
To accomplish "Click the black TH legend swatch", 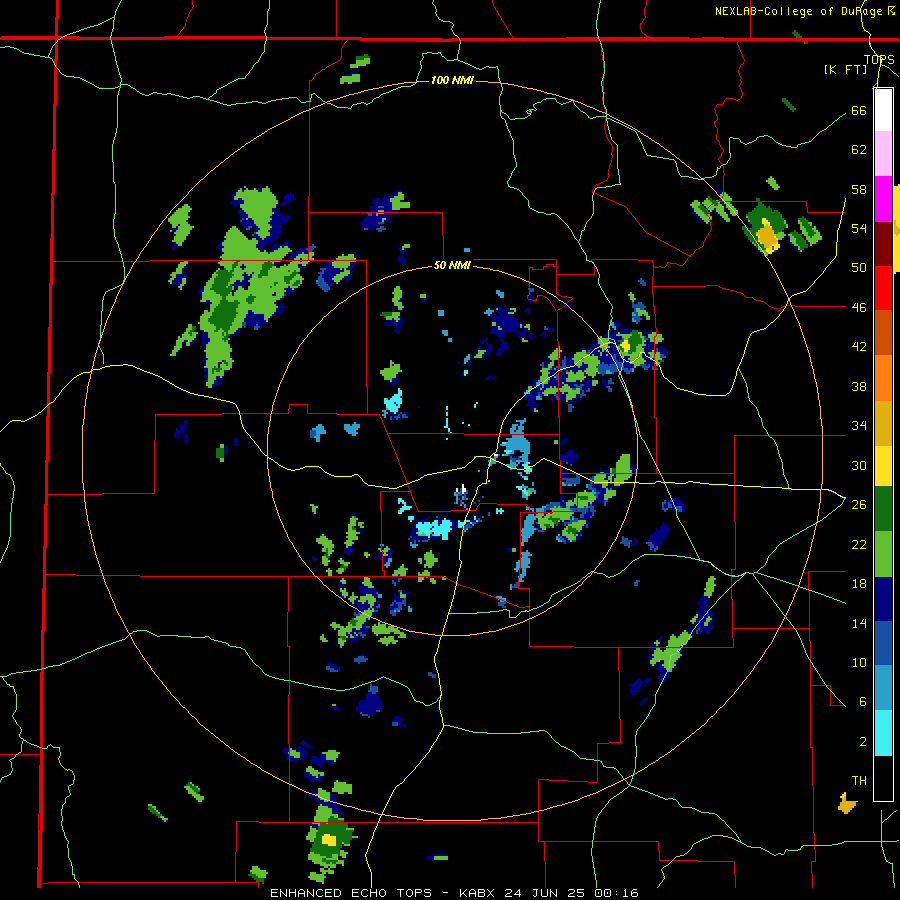I will [x=883, y=778].
